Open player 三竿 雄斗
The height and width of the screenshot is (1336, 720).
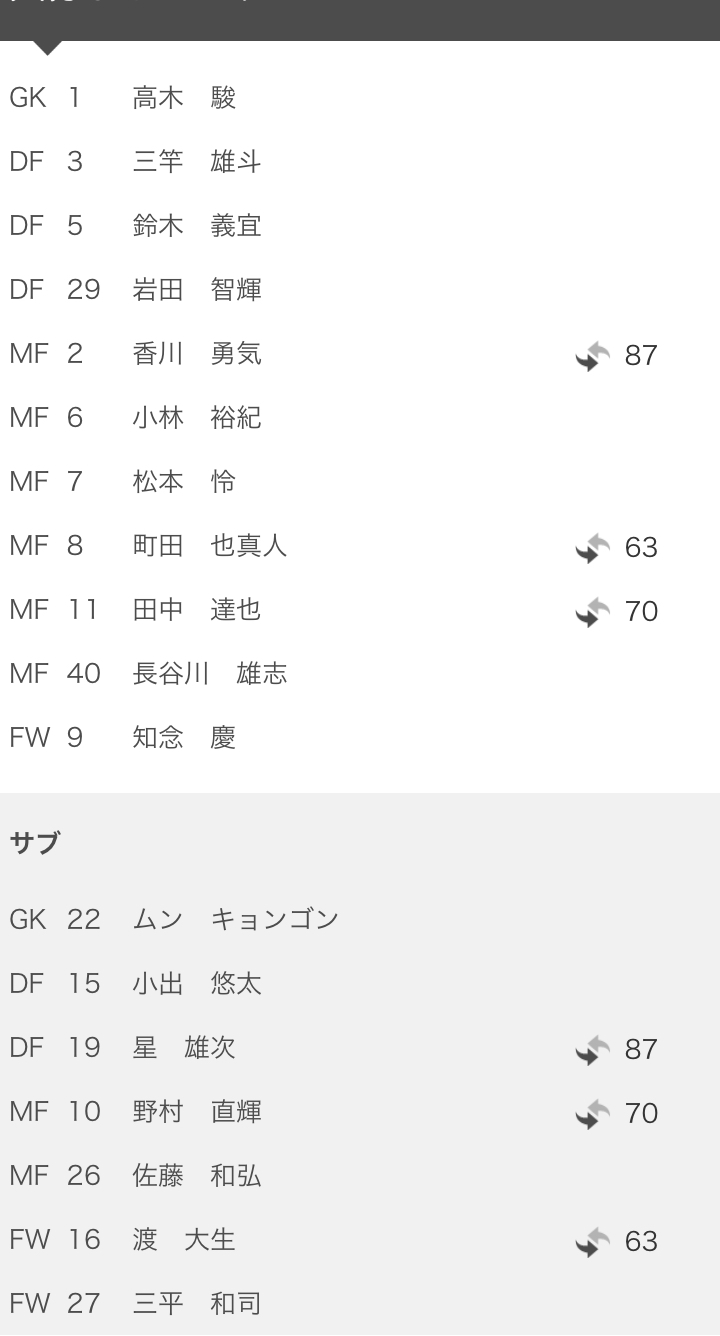pos(196,162)
